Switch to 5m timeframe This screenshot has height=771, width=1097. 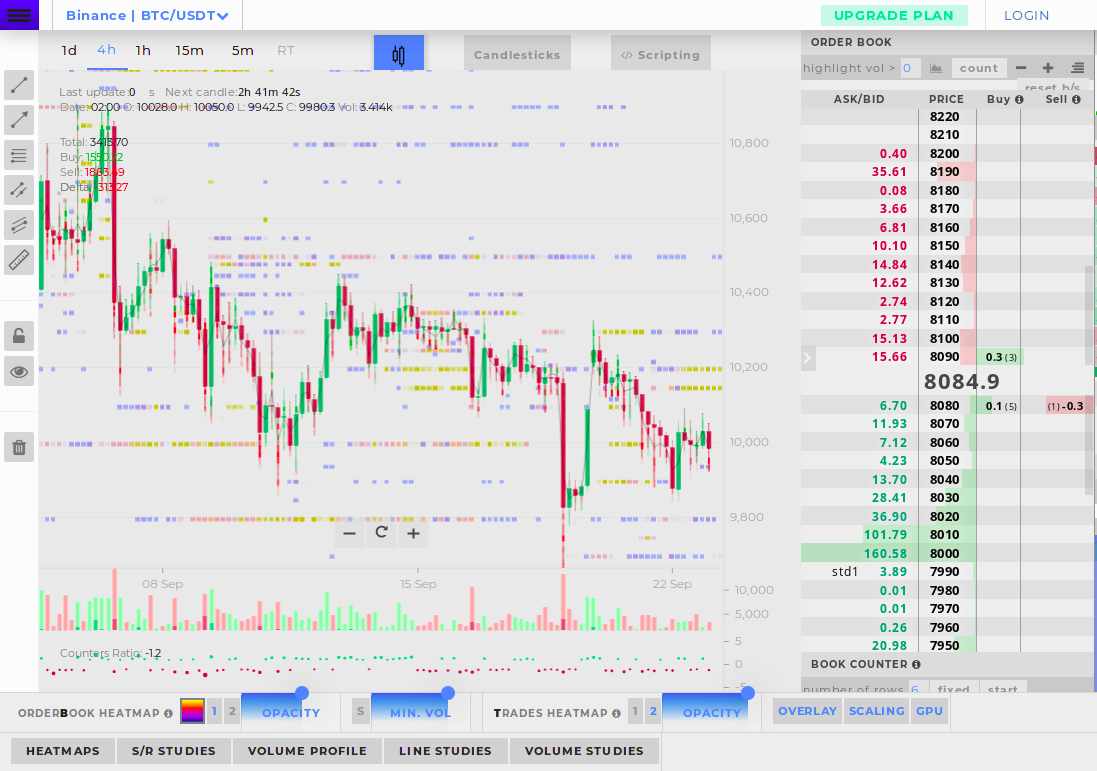(243, 50)
